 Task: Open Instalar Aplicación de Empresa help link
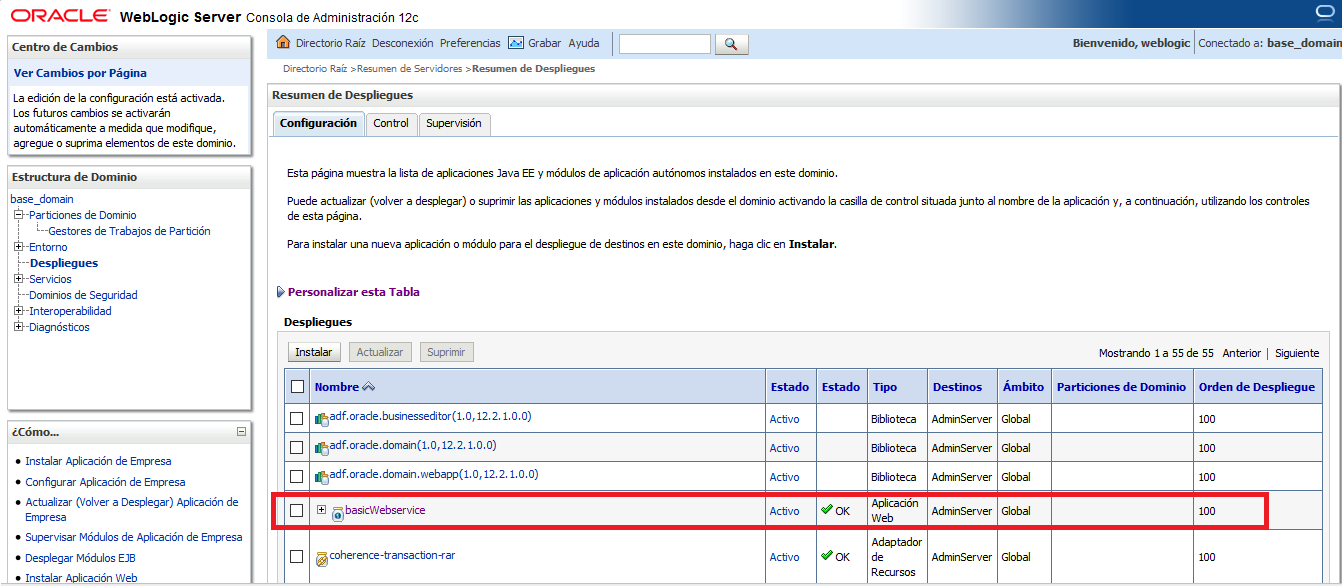pyautogui.click(x=98, y=461)
